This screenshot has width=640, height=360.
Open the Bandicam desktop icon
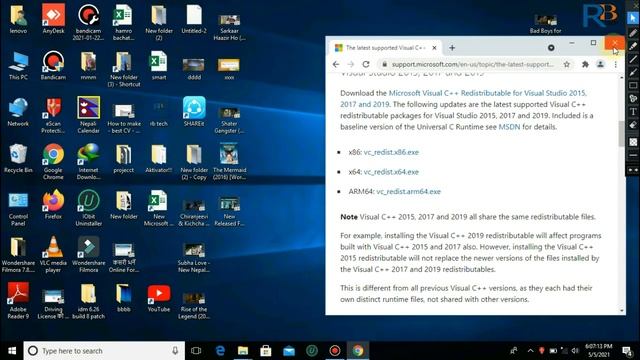53,64
